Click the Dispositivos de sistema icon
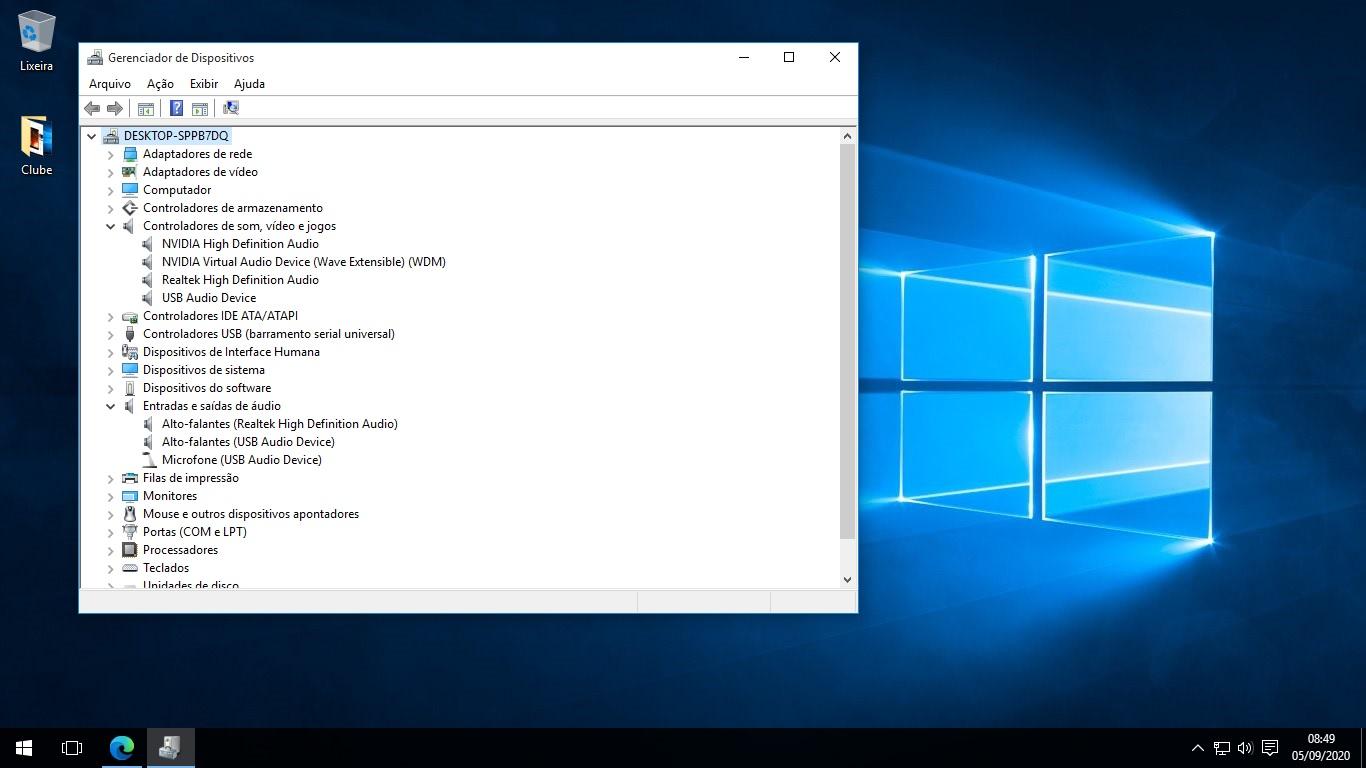Viewport: 1366px width, 768px height. point(130,370)
